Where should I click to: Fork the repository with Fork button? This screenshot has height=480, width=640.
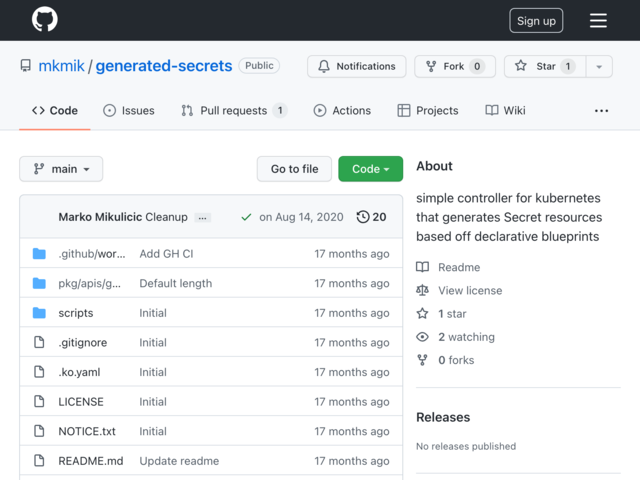coord(455,66)
